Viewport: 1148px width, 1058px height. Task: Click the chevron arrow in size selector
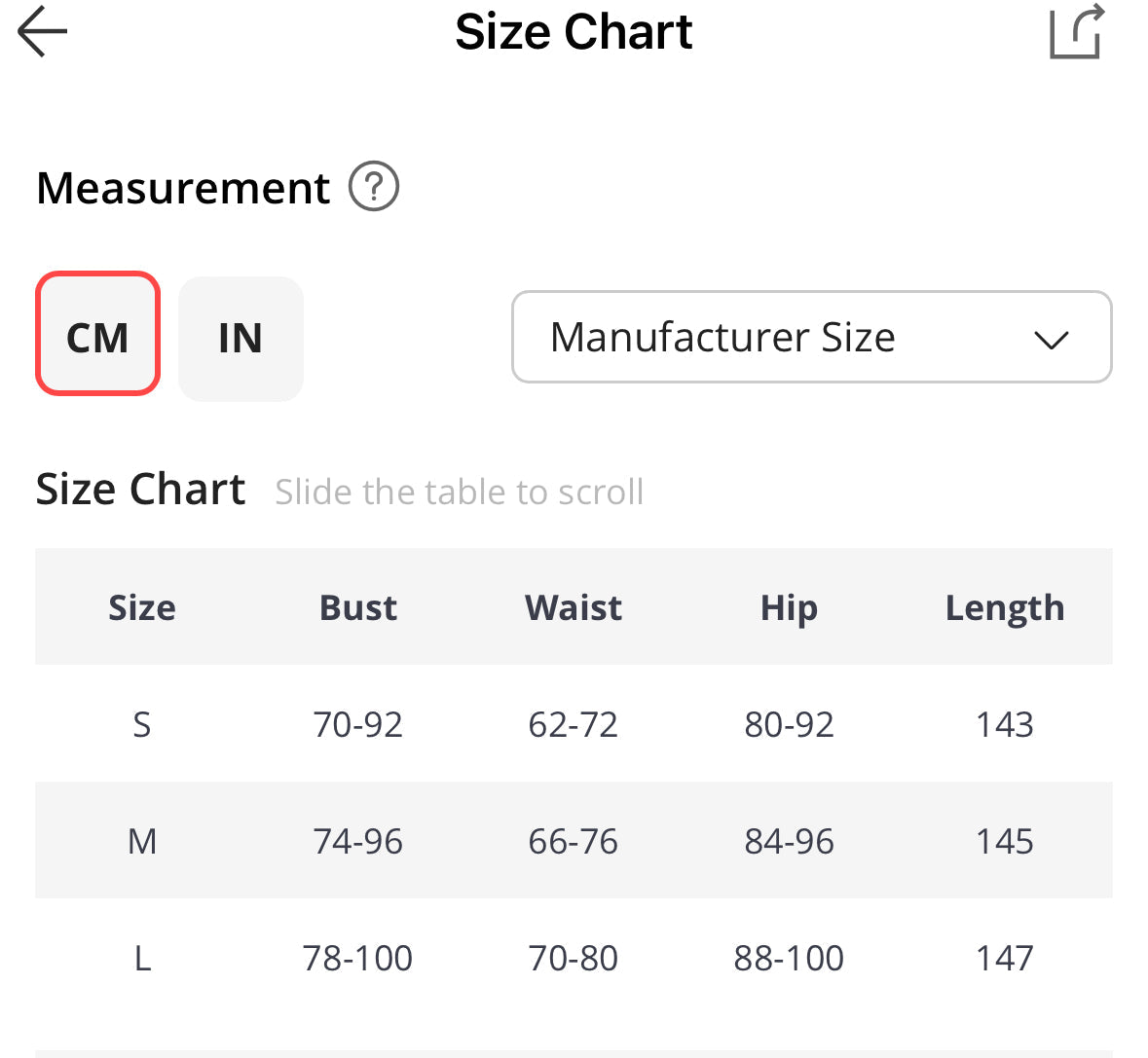click(1051, 340)
